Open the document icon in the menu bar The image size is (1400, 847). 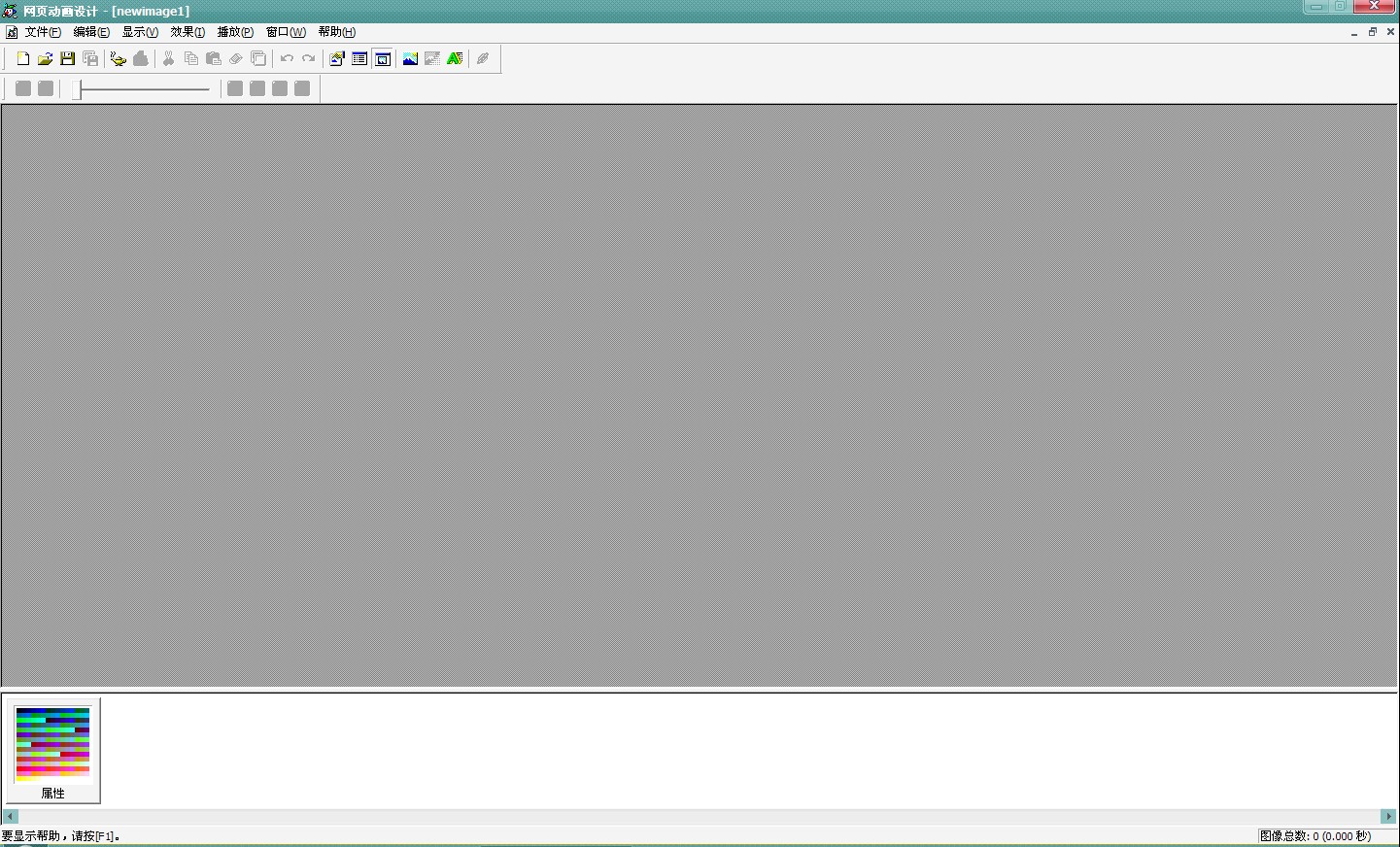click(x=12, y=32)
